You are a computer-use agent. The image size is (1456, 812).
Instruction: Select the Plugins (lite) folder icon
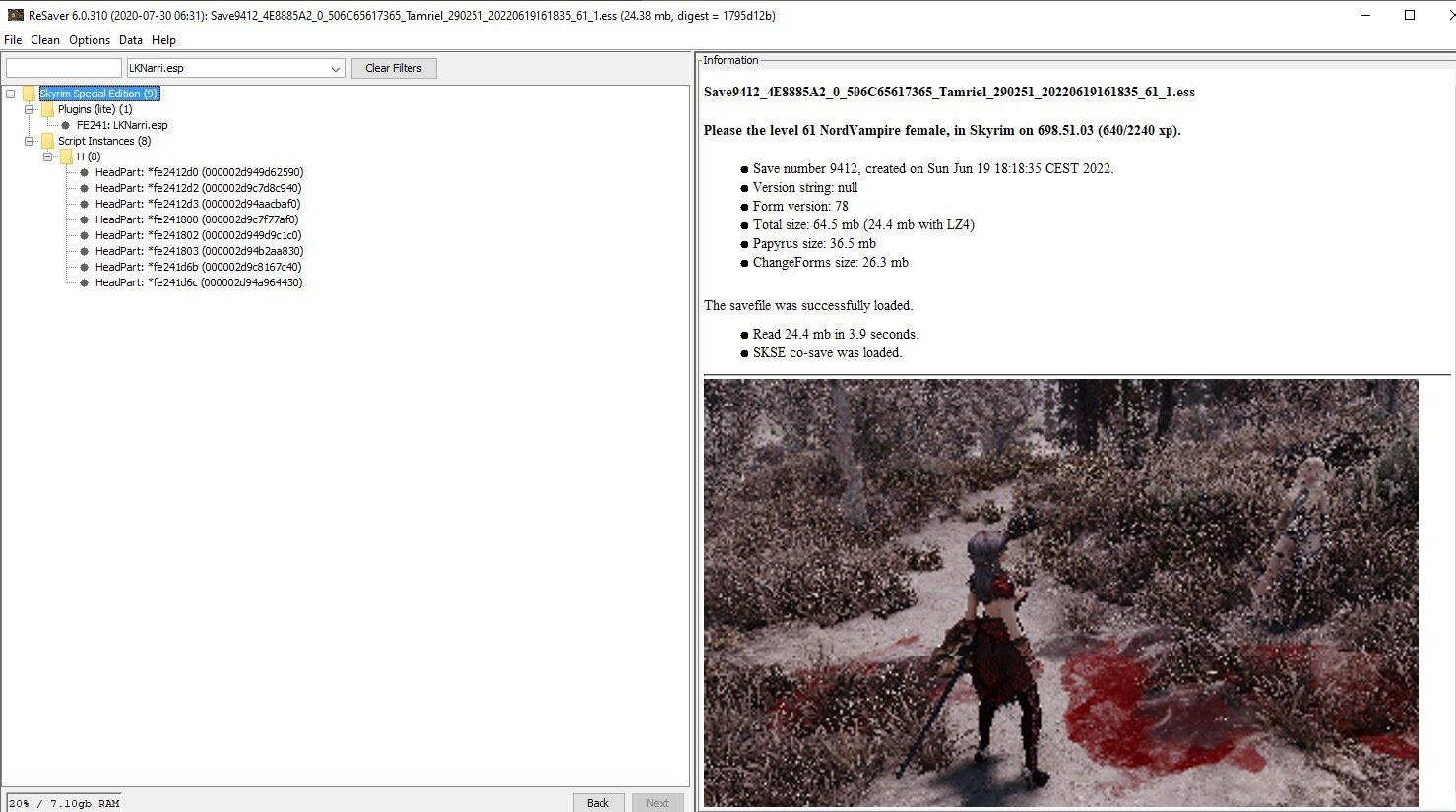coord(48,109)
